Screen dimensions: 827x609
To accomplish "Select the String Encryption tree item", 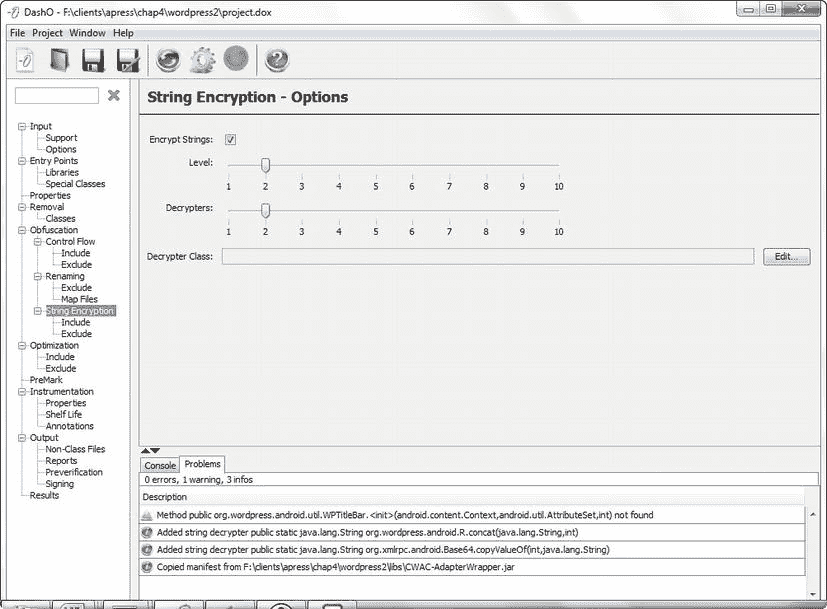I will click(80, 311).
